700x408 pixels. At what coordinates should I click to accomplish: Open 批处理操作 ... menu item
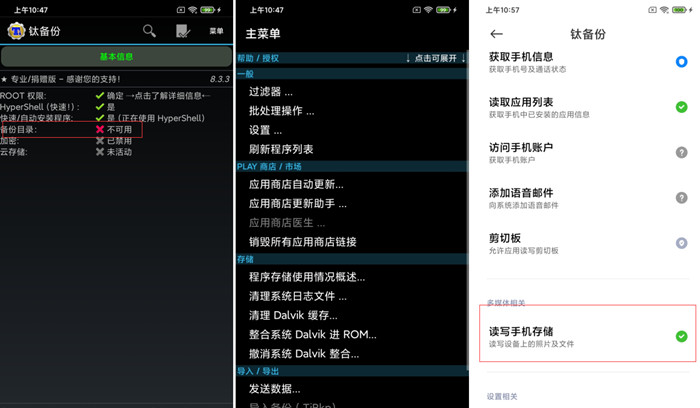(352, 111)
